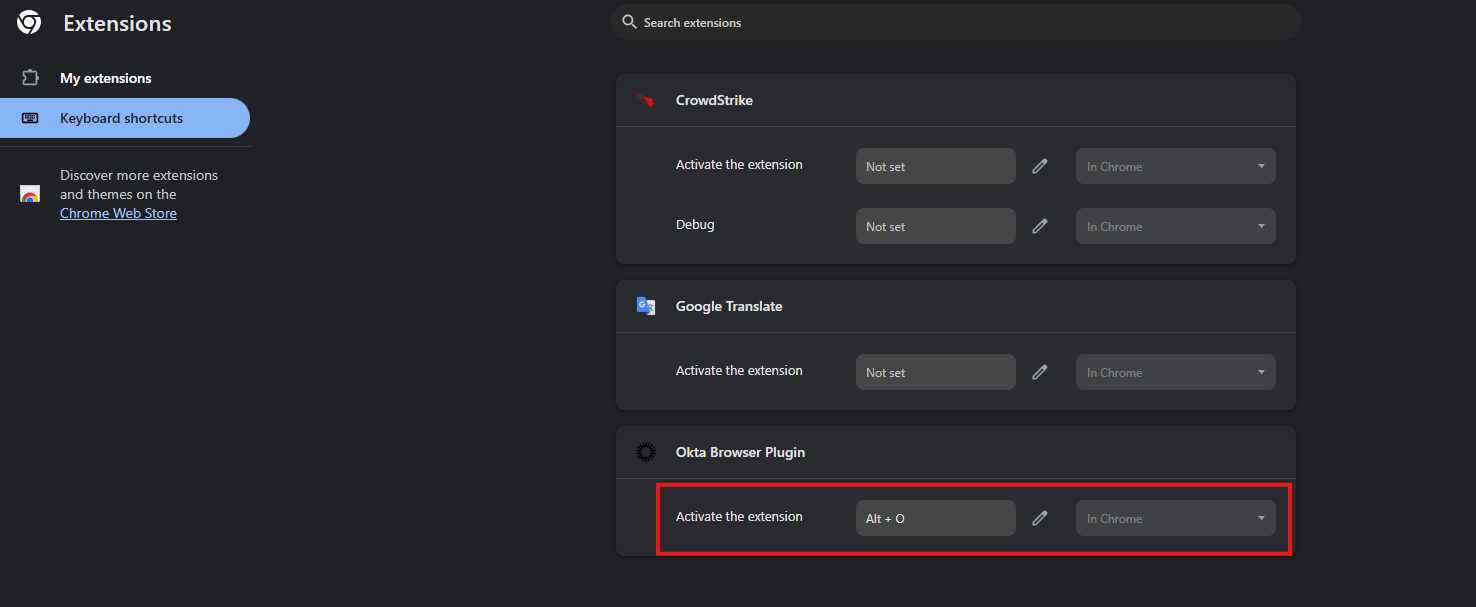Open CrowdStrike Activate scope In Chrome dropdown
This screenshot has width=1476, height=607.
point(1176,166)
